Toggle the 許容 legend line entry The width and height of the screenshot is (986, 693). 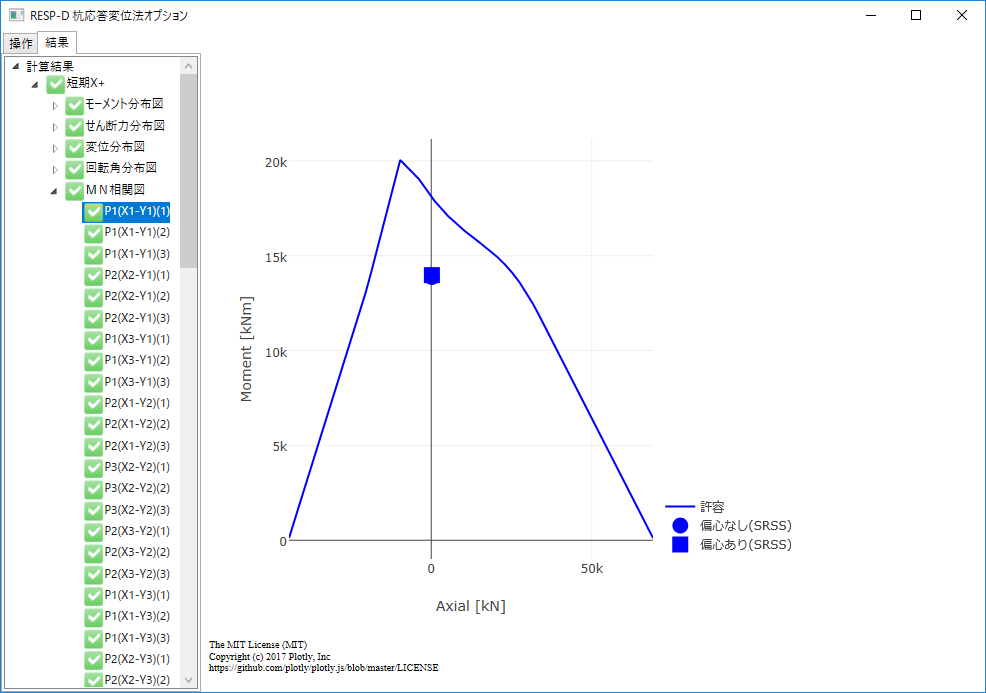[x=694, y=507]
